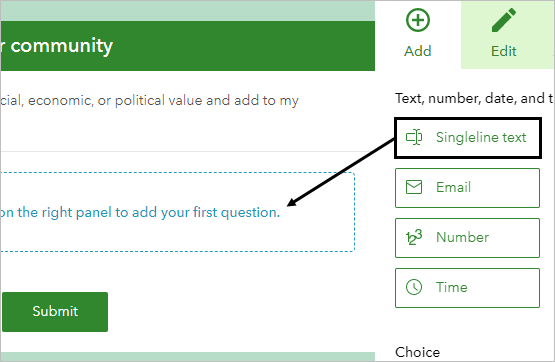The width and height of the screenshot is (555, 362).
Task: Add an Email question
Action: coord(467,188)
